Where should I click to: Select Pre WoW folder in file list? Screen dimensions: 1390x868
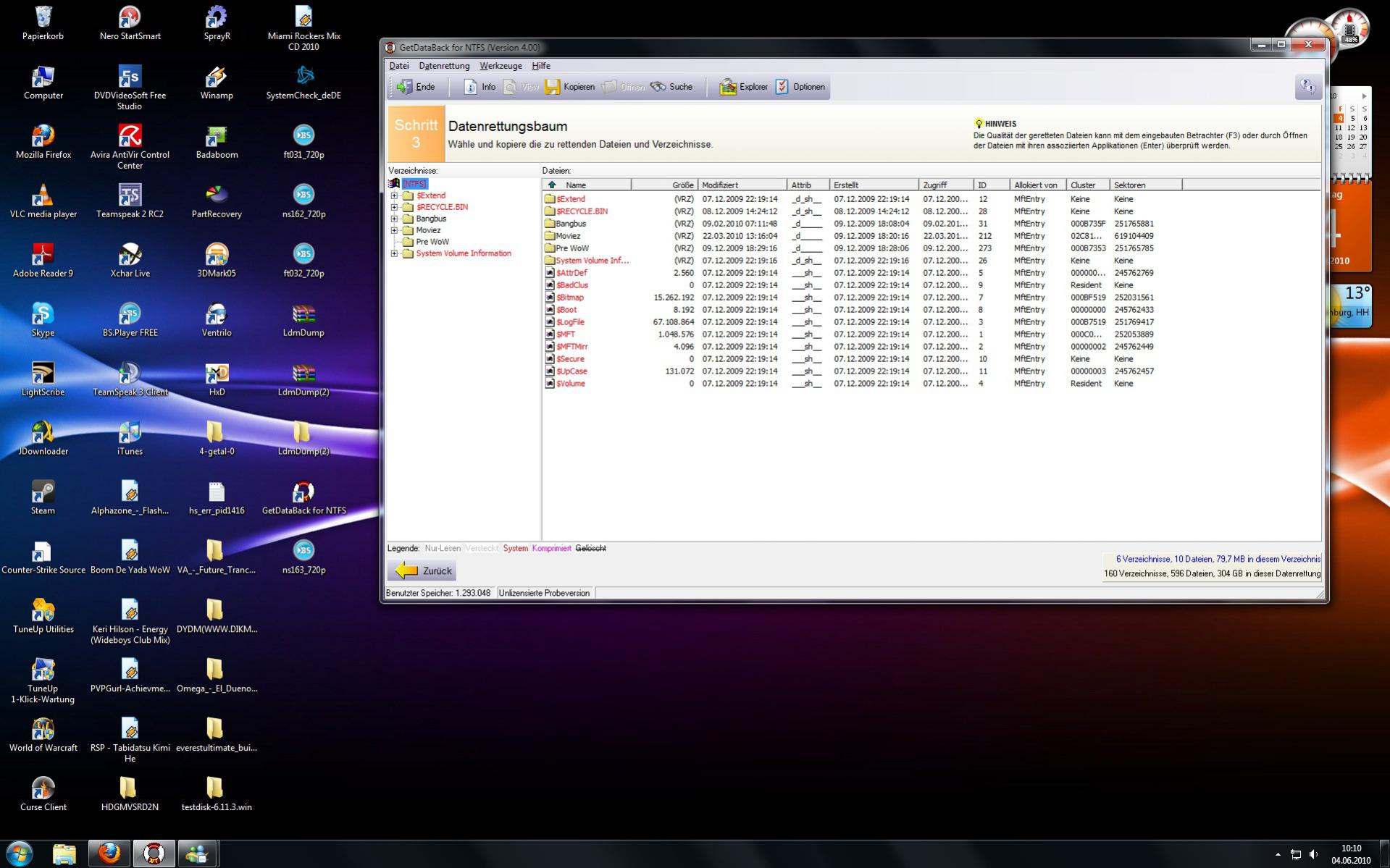[572, 248]
